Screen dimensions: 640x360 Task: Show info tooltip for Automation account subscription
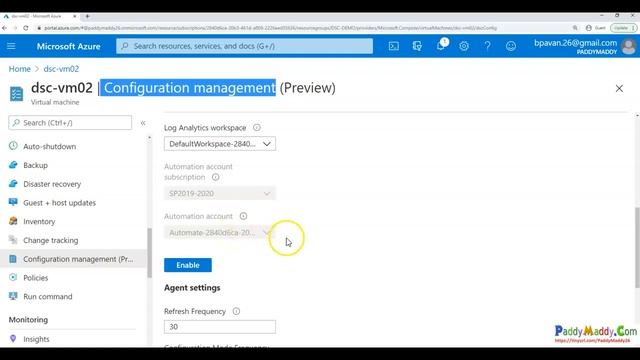(x=216, y=177)
